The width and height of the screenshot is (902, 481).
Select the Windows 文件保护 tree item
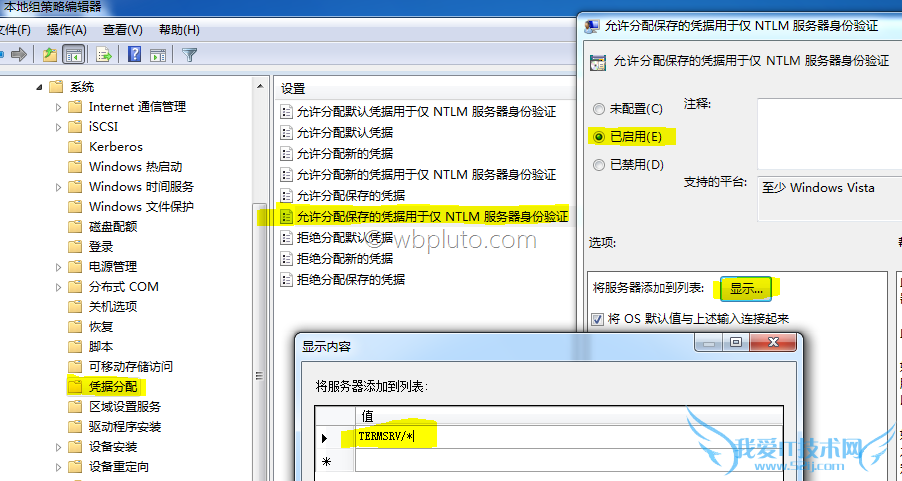coord(141,207)
